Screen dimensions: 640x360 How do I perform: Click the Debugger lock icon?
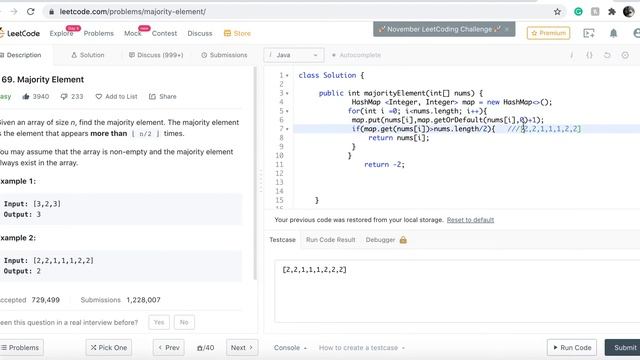point(403,240)
